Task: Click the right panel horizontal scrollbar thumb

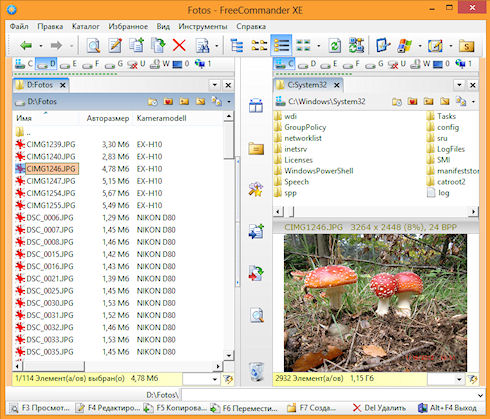Action: click(x=291, y=211)
